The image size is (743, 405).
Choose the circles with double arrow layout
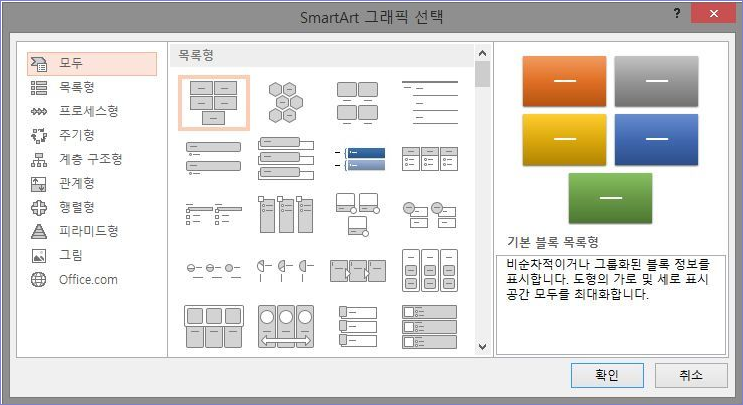[x=286, y=326]
